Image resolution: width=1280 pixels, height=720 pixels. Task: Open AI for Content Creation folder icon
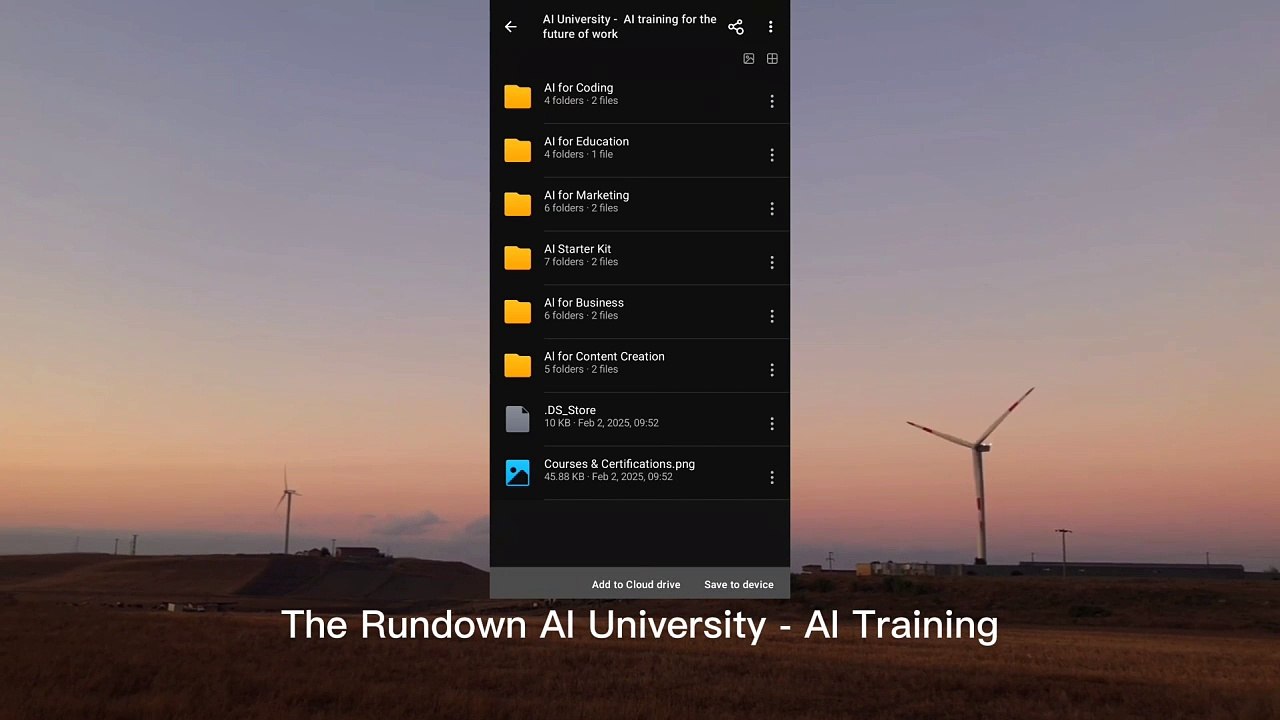[x=517, y=365]
